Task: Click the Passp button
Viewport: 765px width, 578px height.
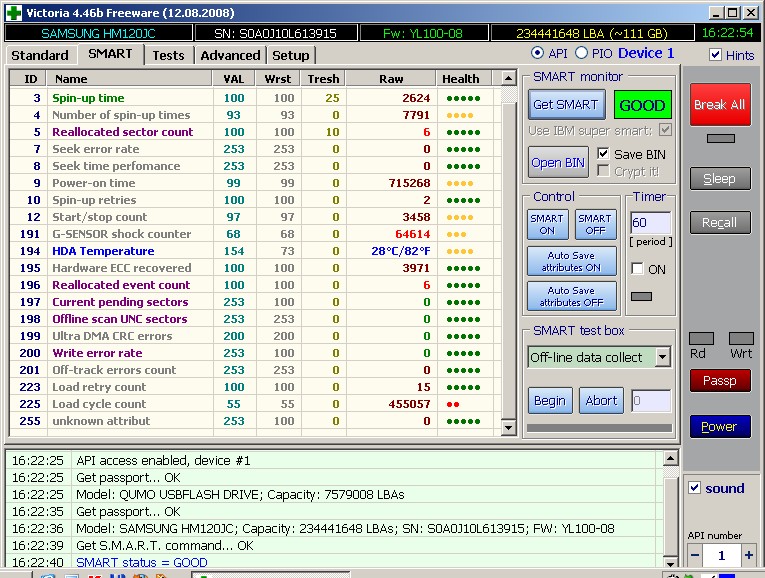Action: (x=720, y=380)
